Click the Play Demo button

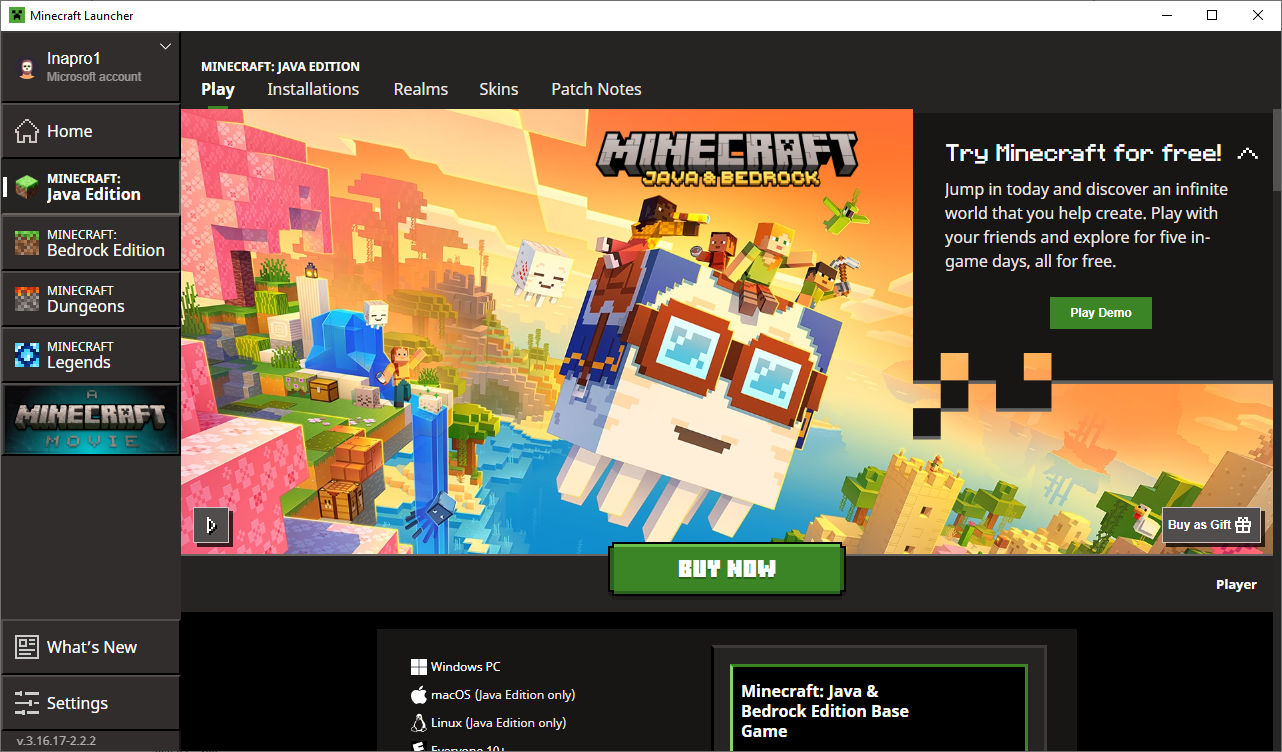[1101, 313]
